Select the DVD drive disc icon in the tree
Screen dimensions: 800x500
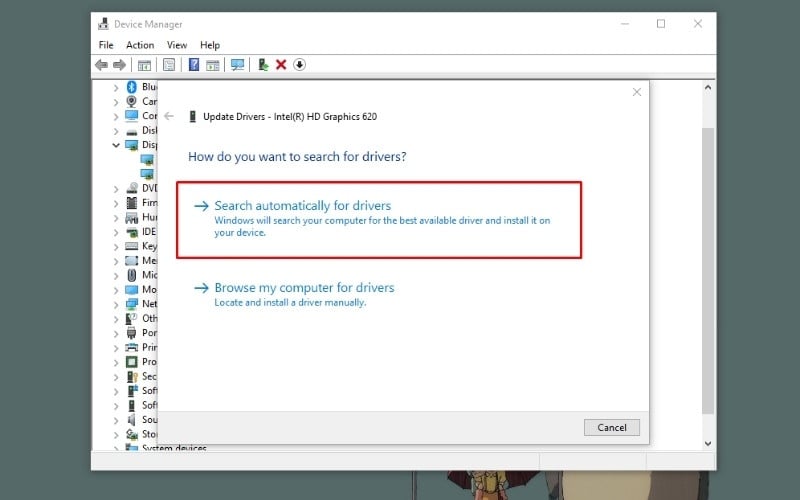pos(132,188)
